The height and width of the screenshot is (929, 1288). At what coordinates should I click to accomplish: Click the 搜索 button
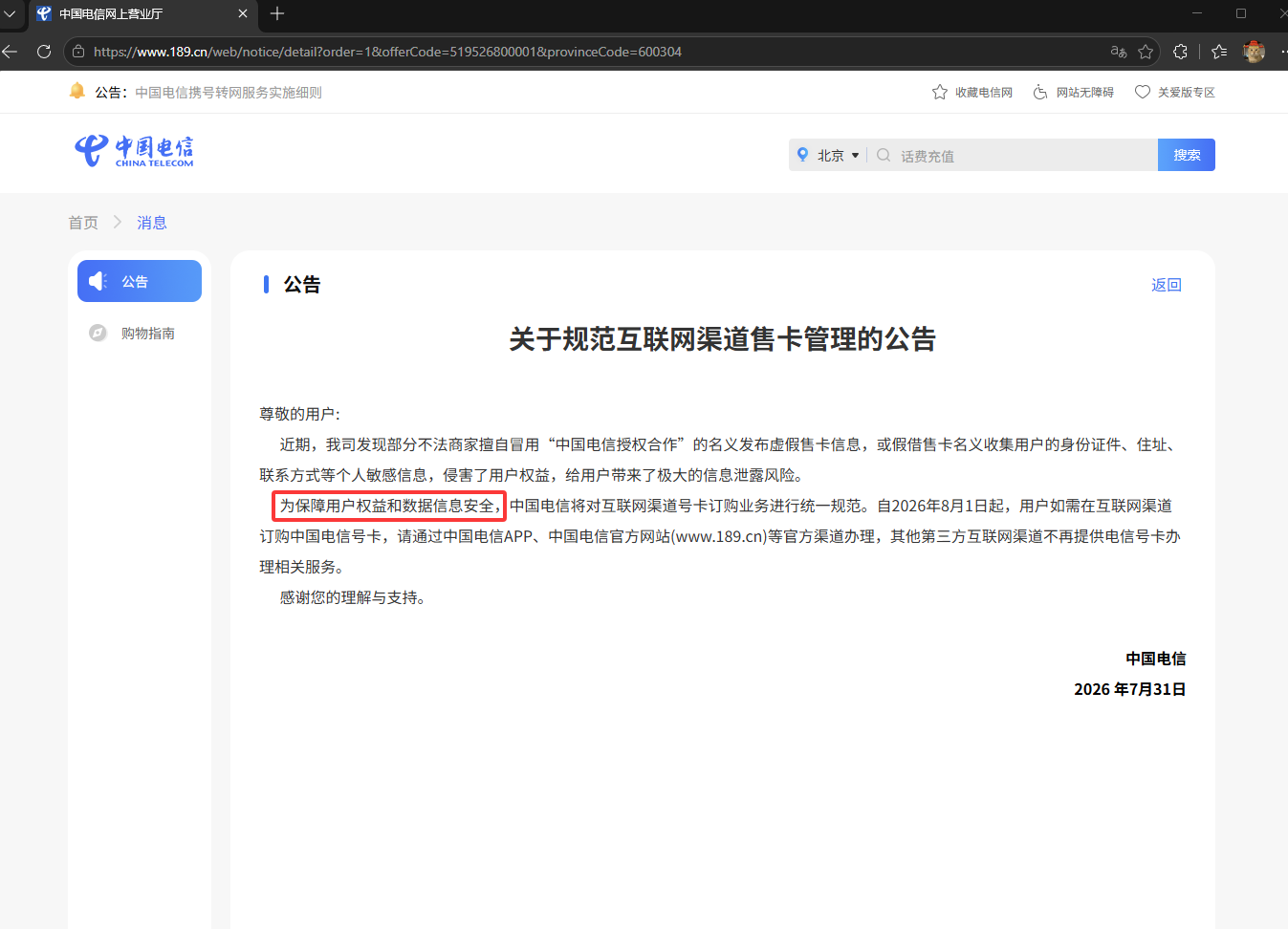(x=1187, y=155)
